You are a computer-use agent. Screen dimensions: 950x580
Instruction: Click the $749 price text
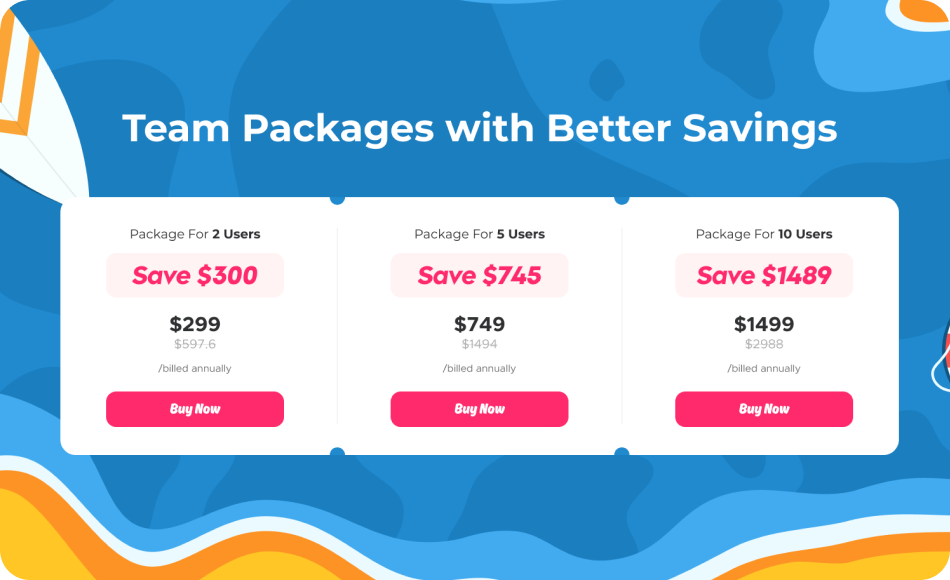pyautogui.click(x=479, y=324)
